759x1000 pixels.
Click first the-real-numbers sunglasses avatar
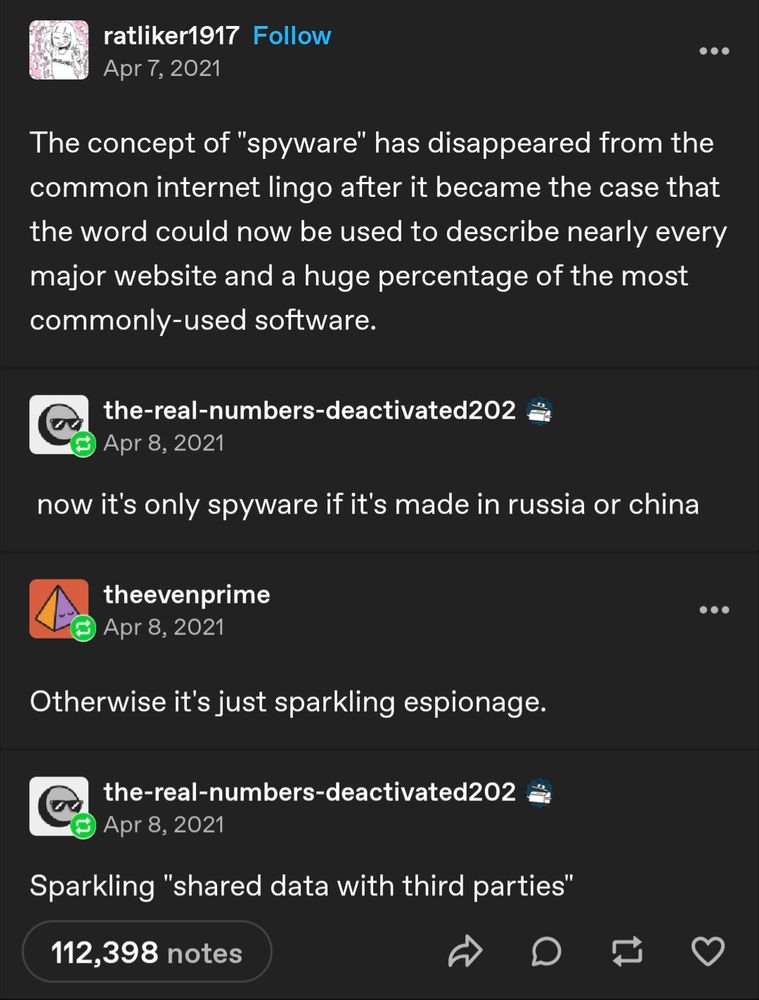[x=59, y=424]
